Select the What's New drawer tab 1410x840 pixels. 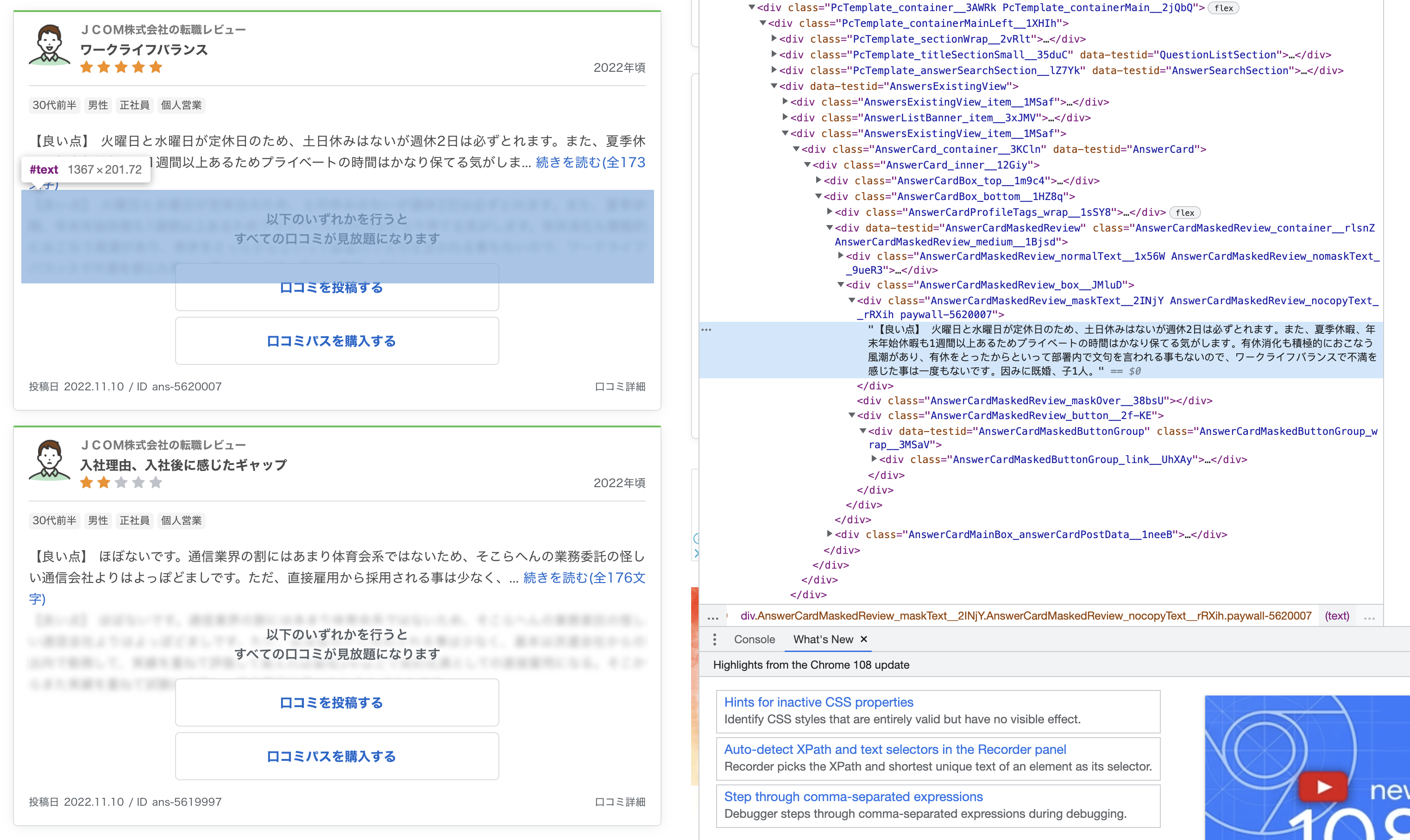[823, 639]
